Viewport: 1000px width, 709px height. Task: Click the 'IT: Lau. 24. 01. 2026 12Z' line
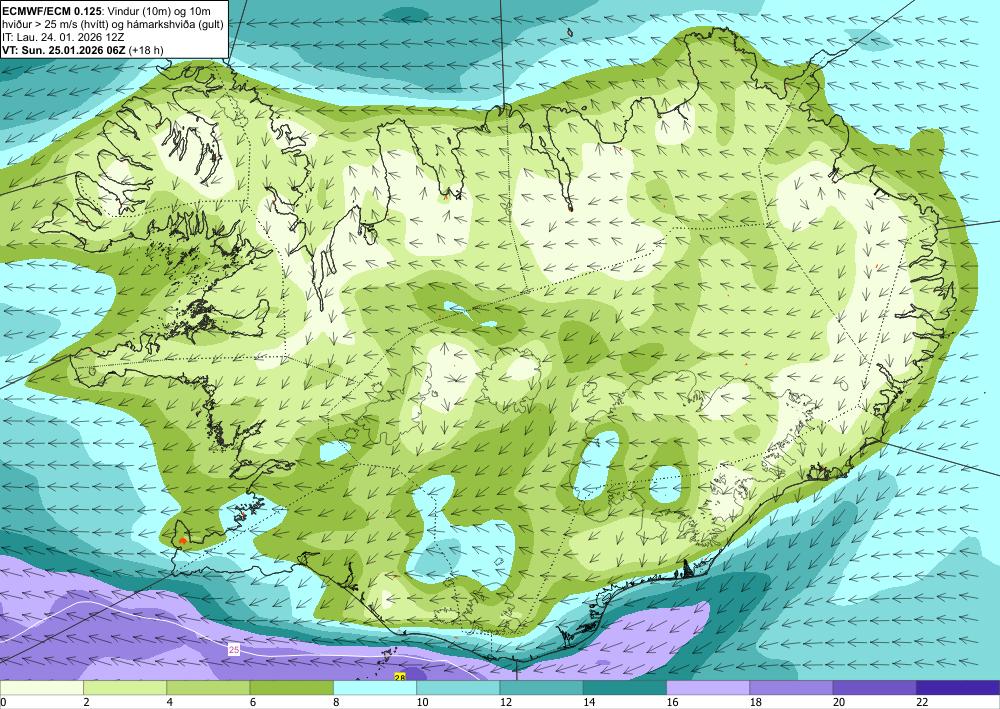click(63, 37)
